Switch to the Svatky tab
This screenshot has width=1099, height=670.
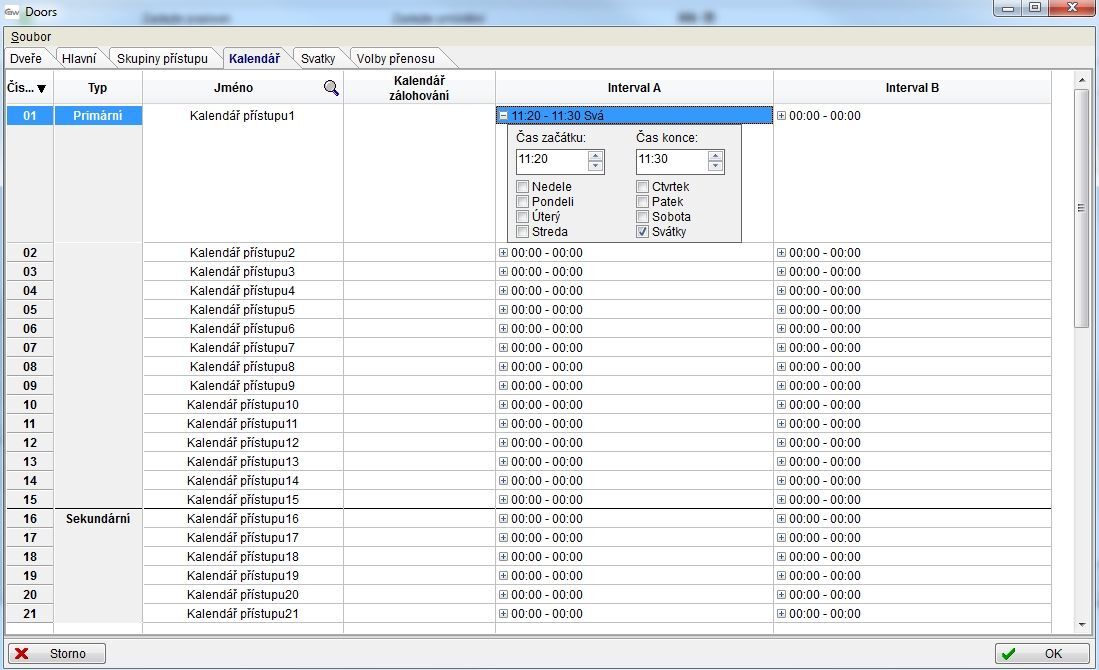pos(318,59)
